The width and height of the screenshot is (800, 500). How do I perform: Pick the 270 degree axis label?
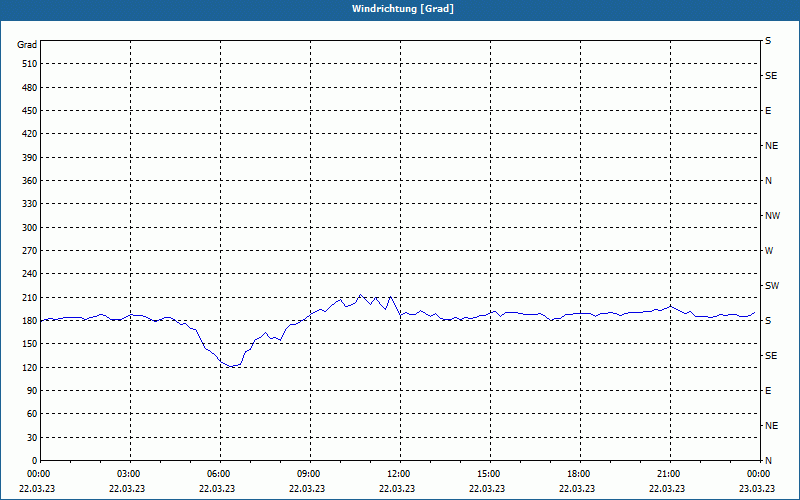(x=29, y=251)
